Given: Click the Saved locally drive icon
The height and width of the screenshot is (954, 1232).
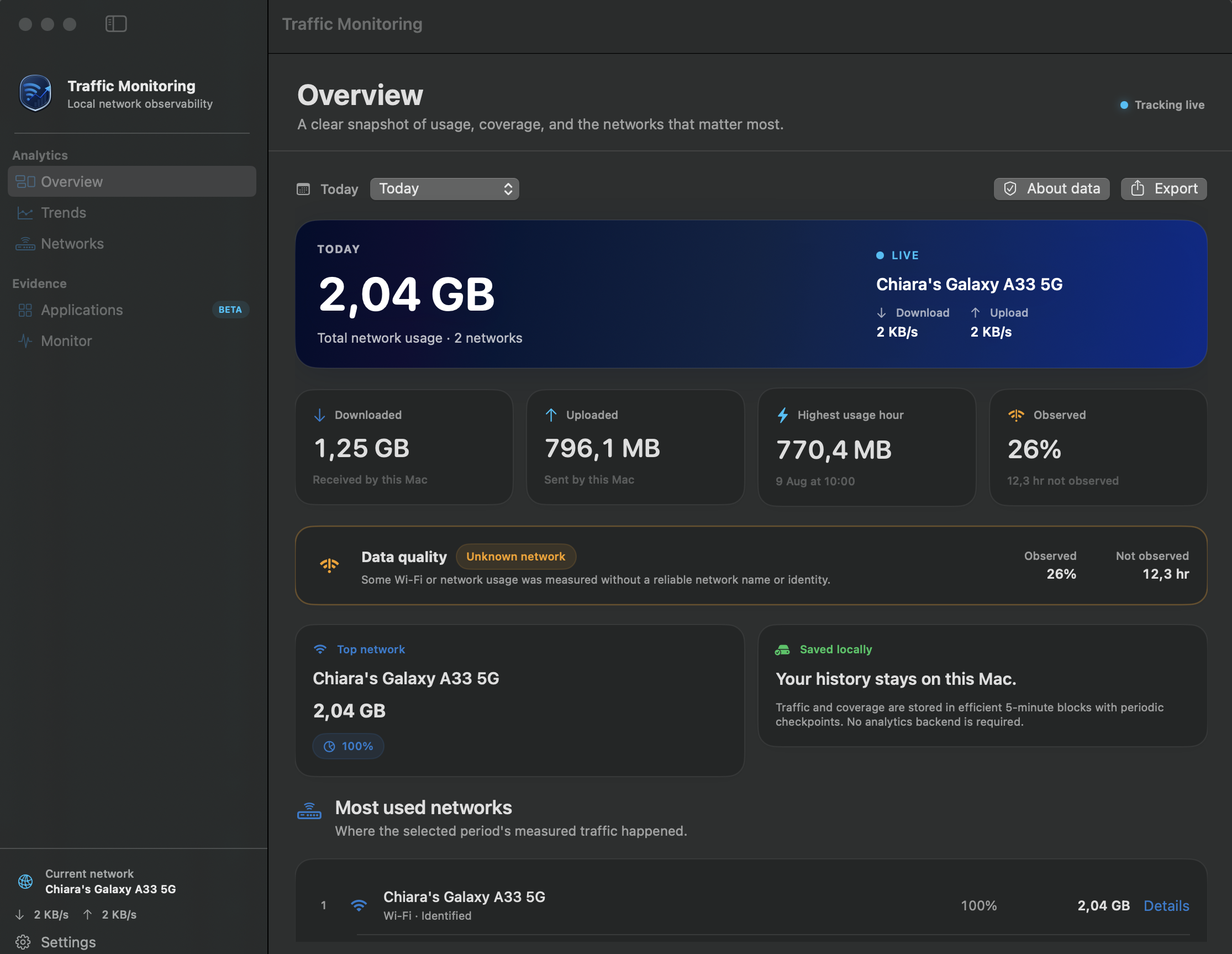Looking at the screenshot, I should coord(782,650).
